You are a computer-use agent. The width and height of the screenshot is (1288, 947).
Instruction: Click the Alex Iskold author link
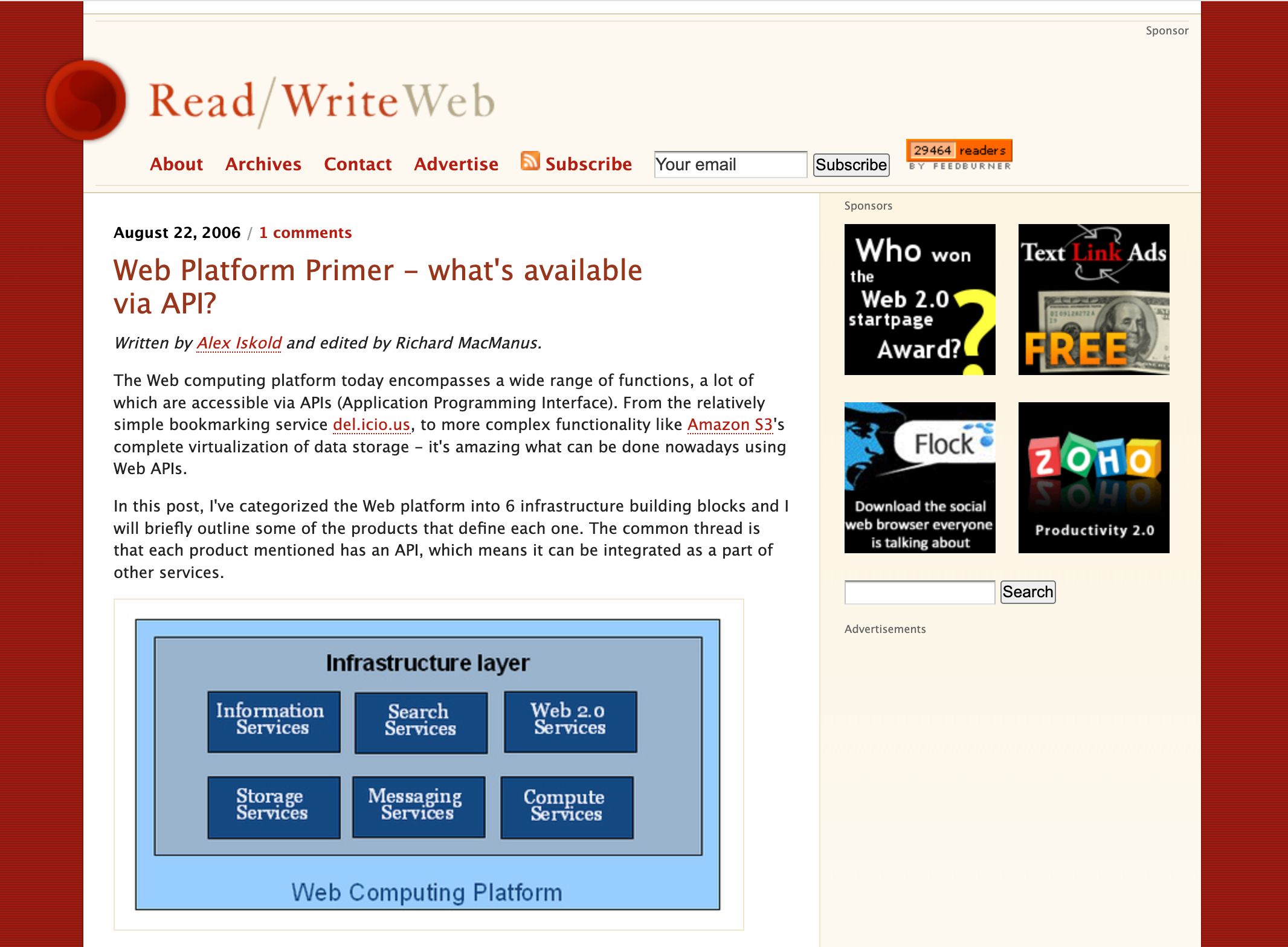[239, 342]
